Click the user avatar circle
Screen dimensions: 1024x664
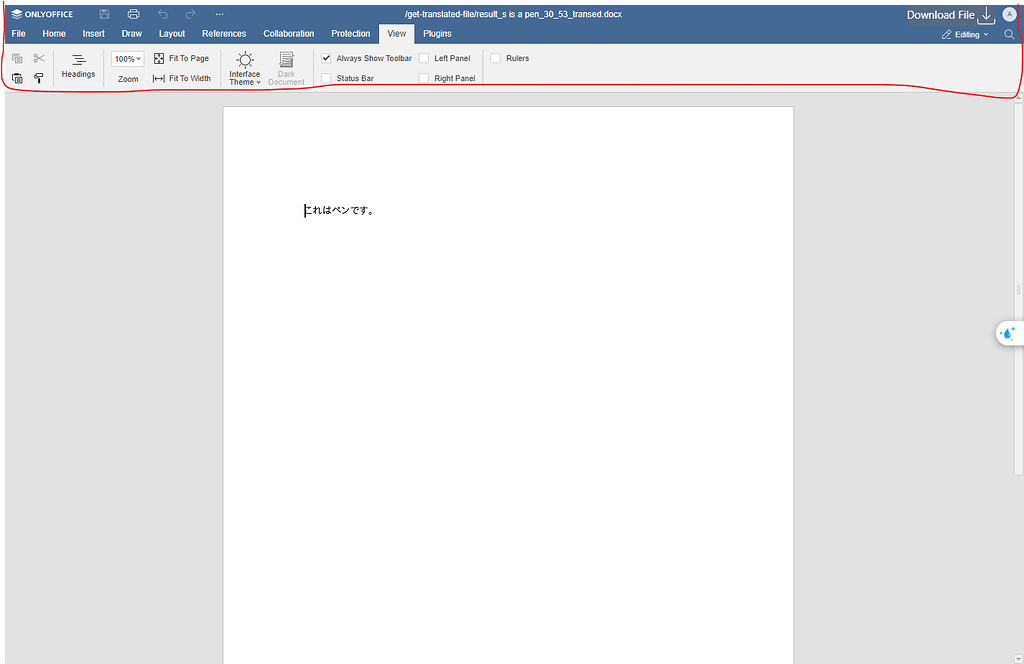[x=1009, y=14]
